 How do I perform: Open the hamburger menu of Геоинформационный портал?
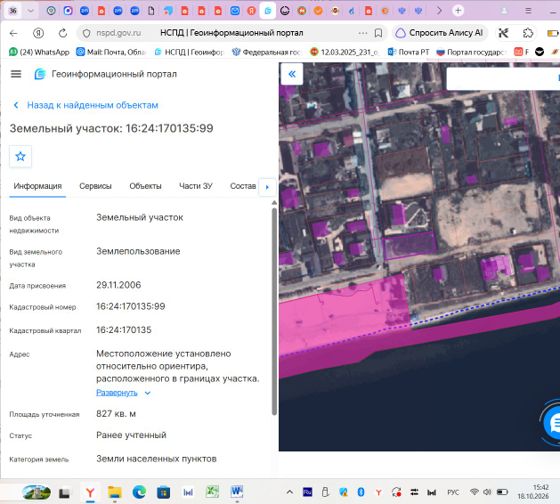[x=16, y=74]
